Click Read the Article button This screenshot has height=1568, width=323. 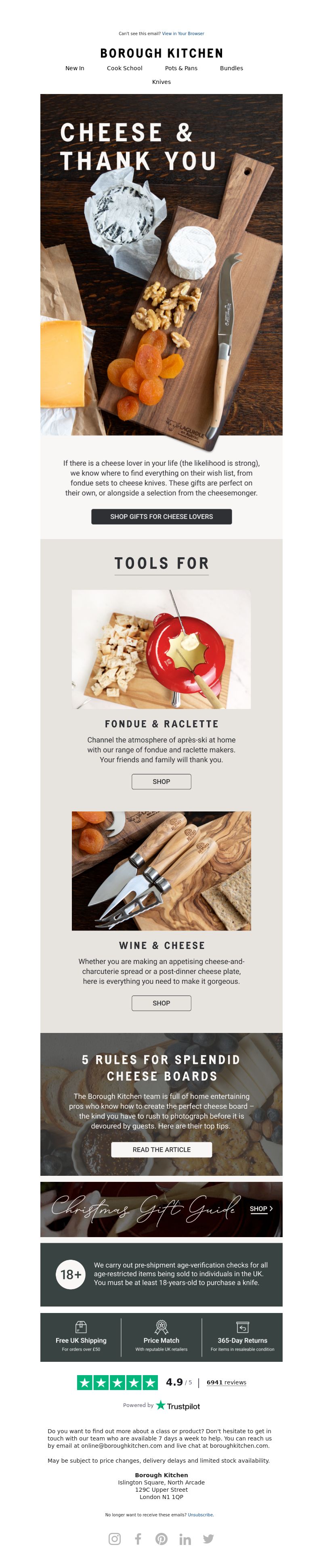coord(161,1149)
